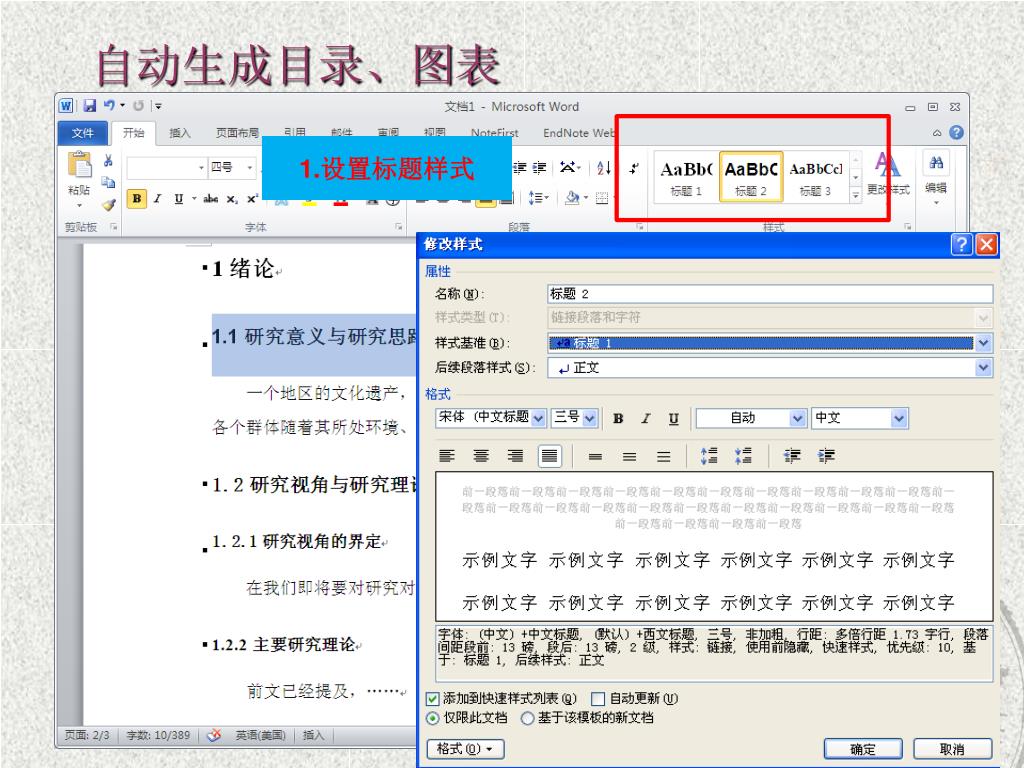This screenshot has width=1024, height=768.
Task: Apply subscript (x₂) in the ribbon
Action: pyautogui.click(x=232, y=199)
